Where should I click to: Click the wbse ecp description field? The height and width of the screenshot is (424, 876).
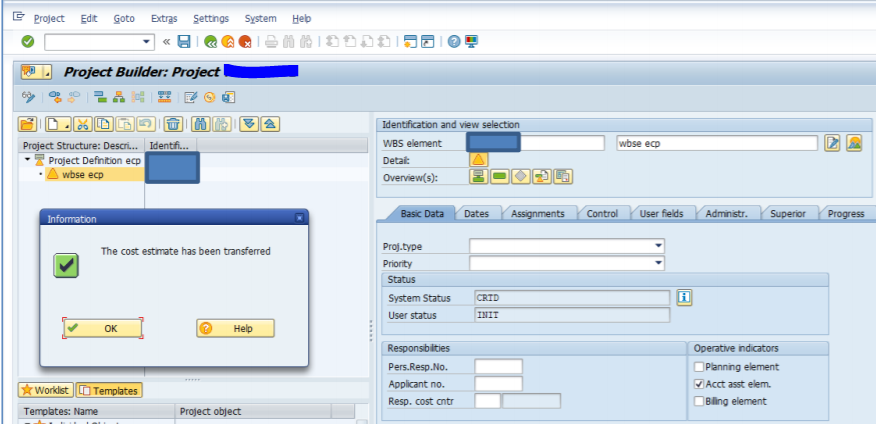click(717, 143)
